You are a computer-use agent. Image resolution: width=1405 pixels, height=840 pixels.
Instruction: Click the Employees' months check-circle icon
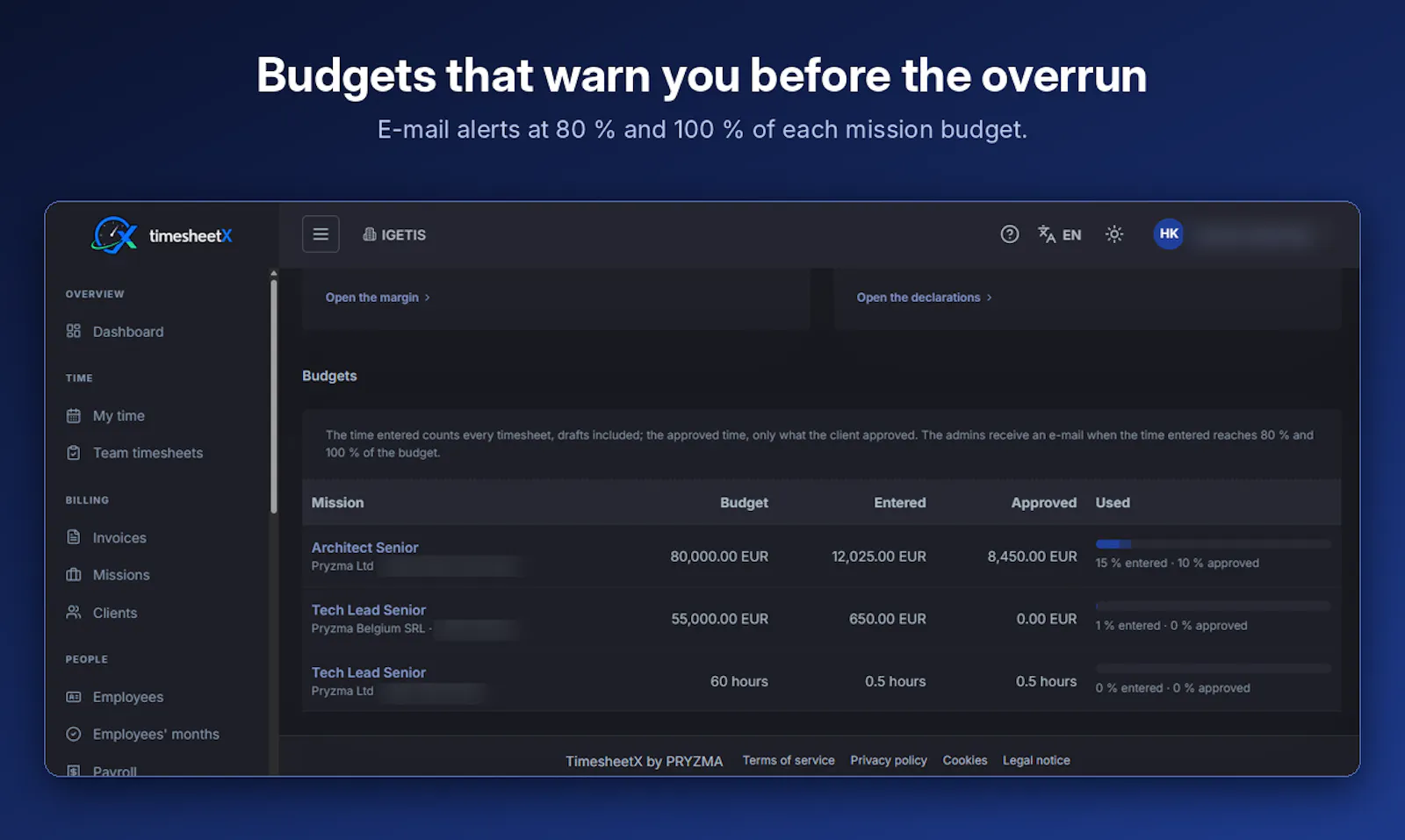pyautogui.click(x=74, y=734)
